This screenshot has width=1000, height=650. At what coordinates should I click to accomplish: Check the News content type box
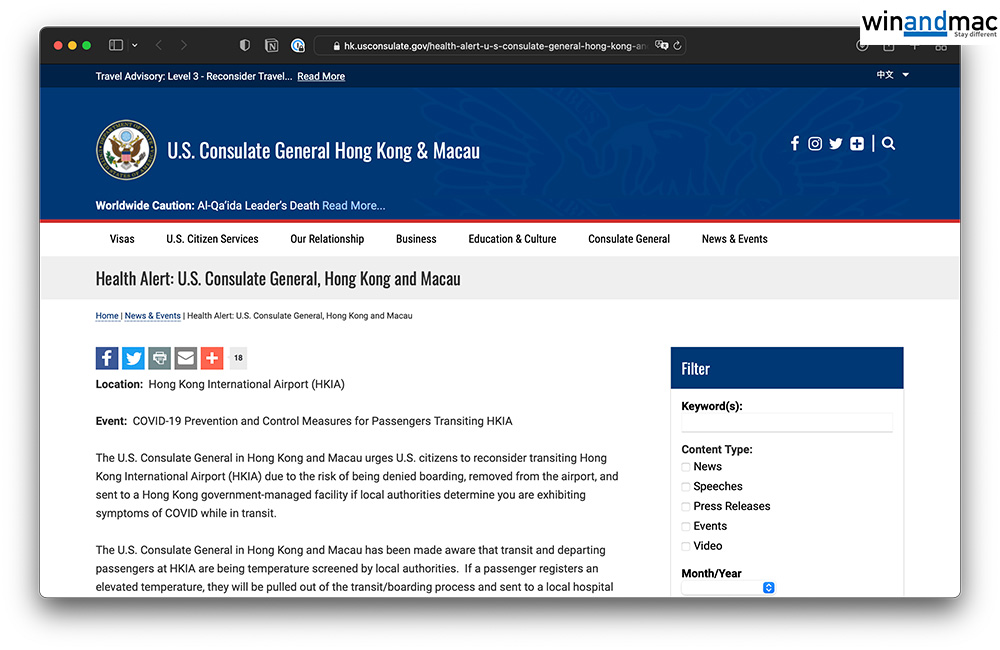coord(686,467)
